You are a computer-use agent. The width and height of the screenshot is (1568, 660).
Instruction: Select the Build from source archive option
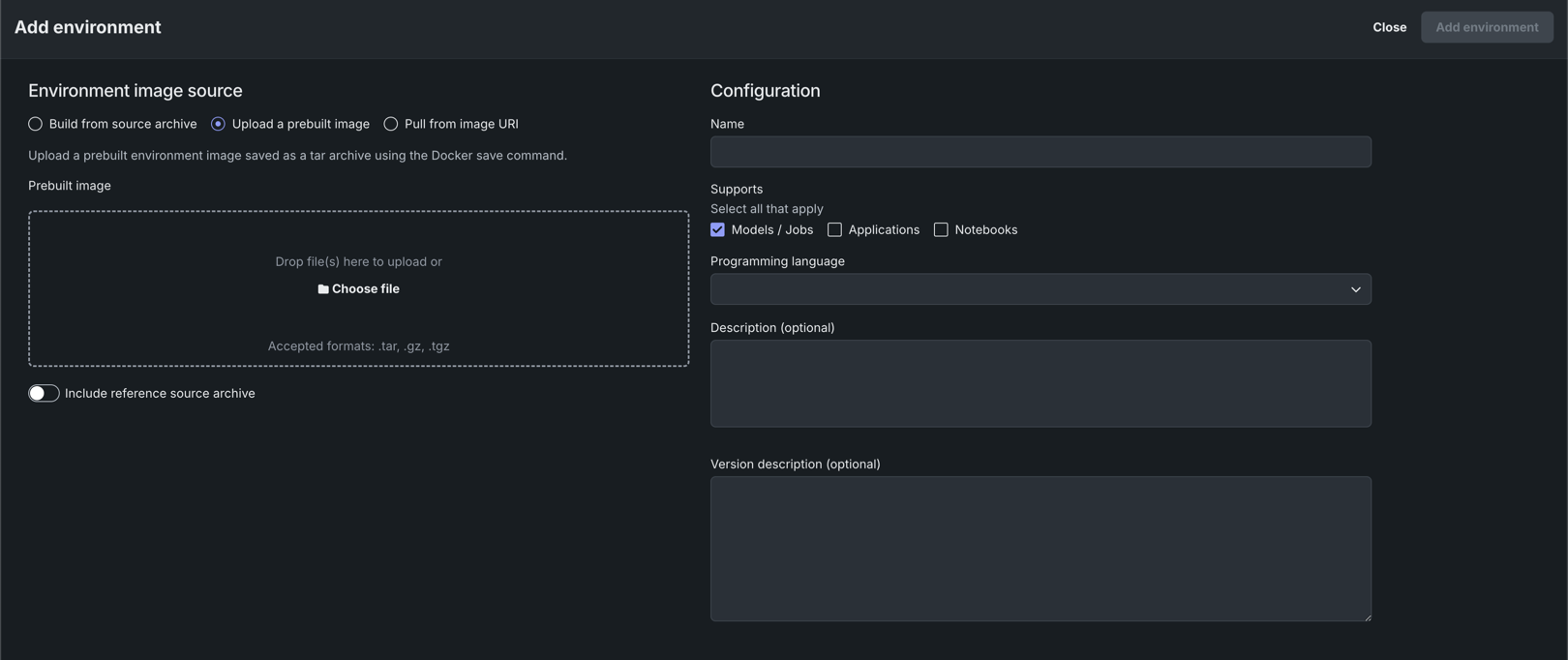36,124
